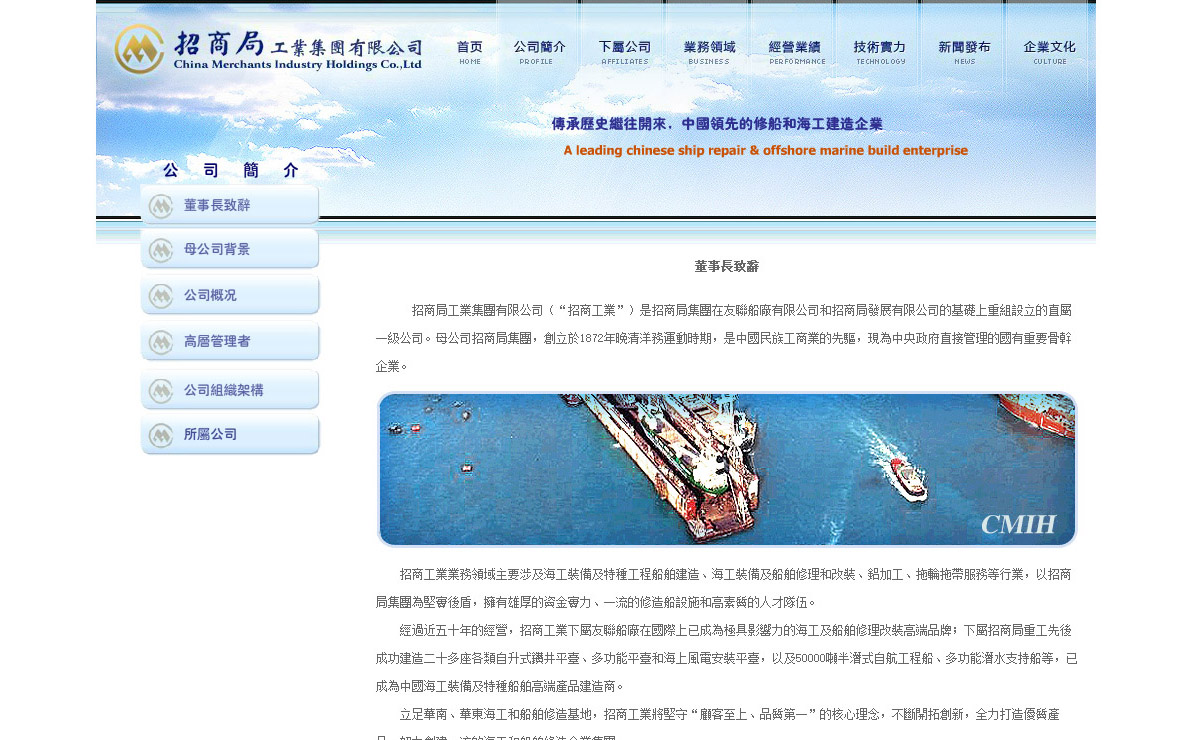Select 母公司背景 in the sidebar
Viewport: 1189px width, 740px height.
pos(230,249)
